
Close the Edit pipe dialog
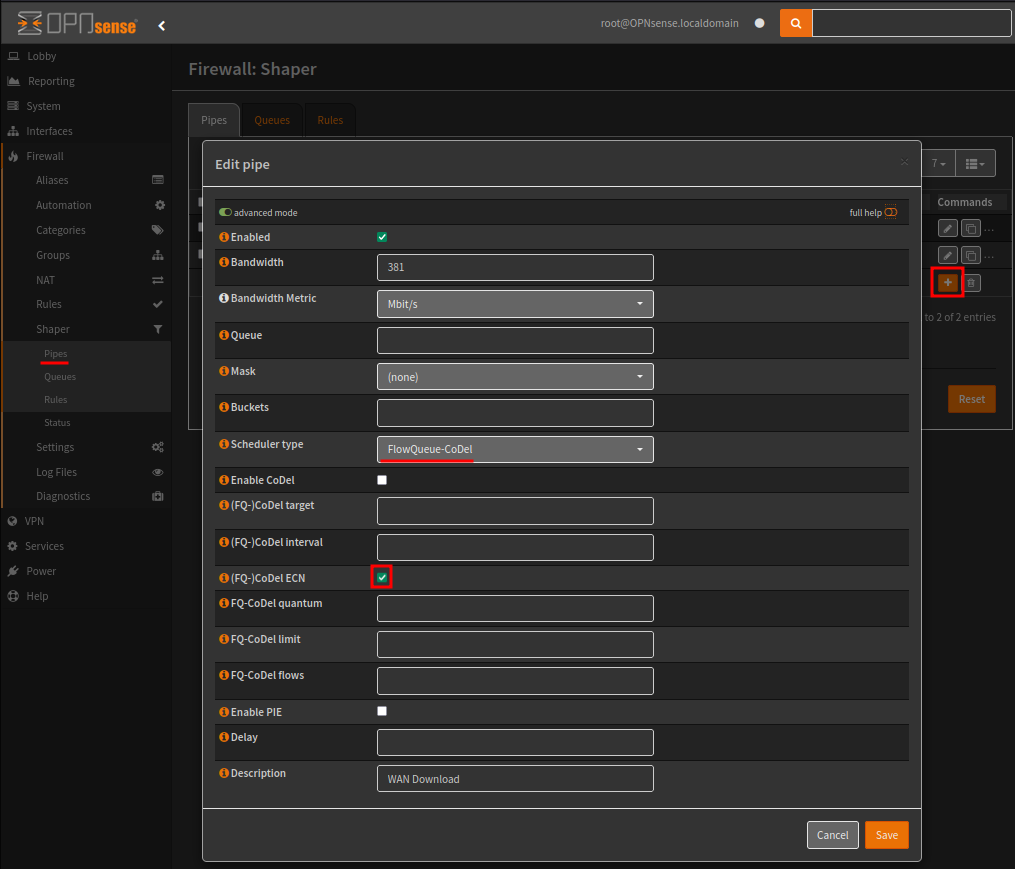coord(904,162)
